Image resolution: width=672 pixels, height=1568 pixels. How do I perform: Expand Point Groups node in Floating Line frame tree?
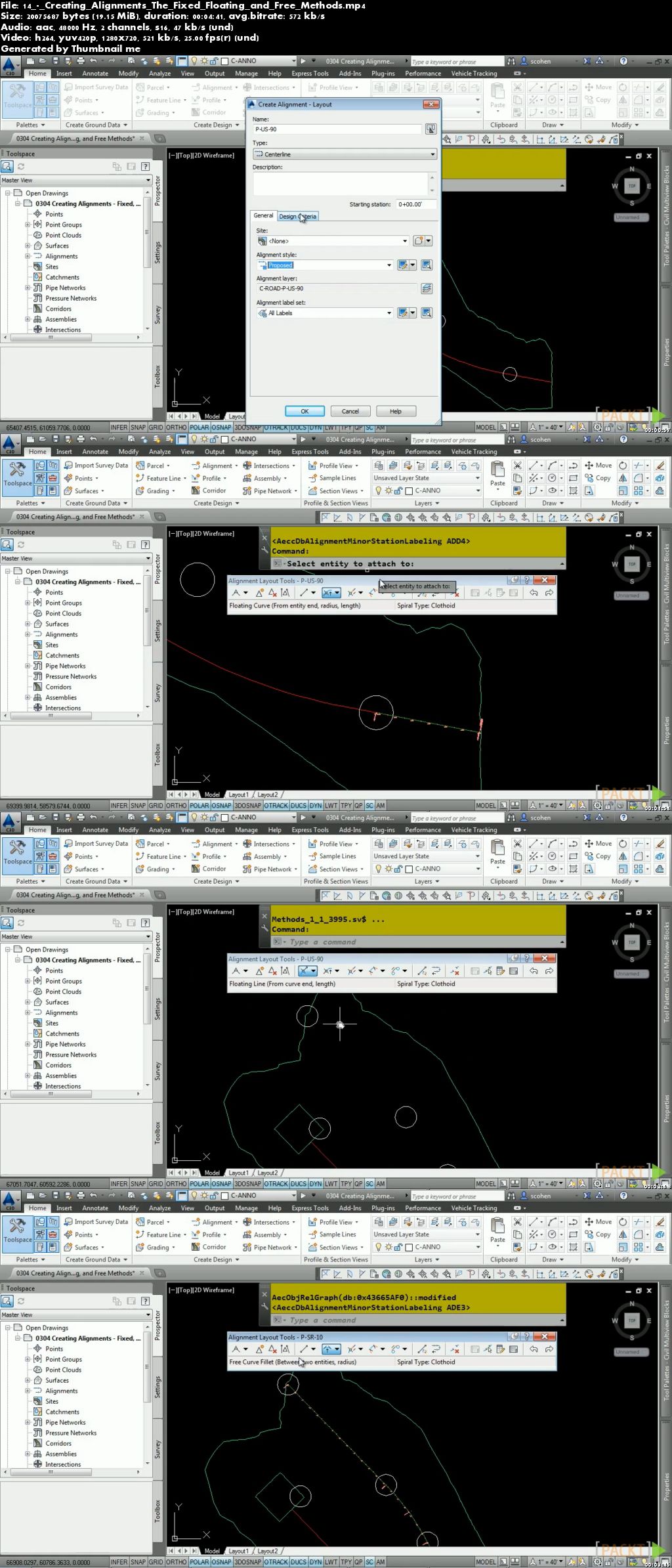28,981
